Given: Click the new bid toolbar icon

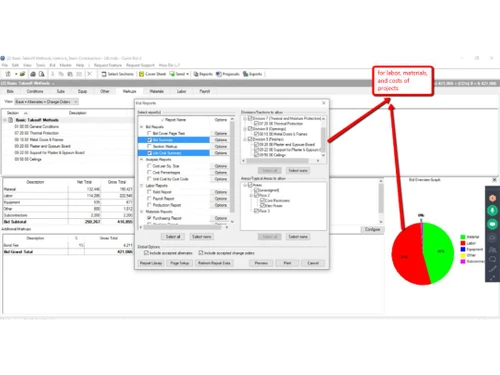Looking at the screenshot, I should [8, 74].
